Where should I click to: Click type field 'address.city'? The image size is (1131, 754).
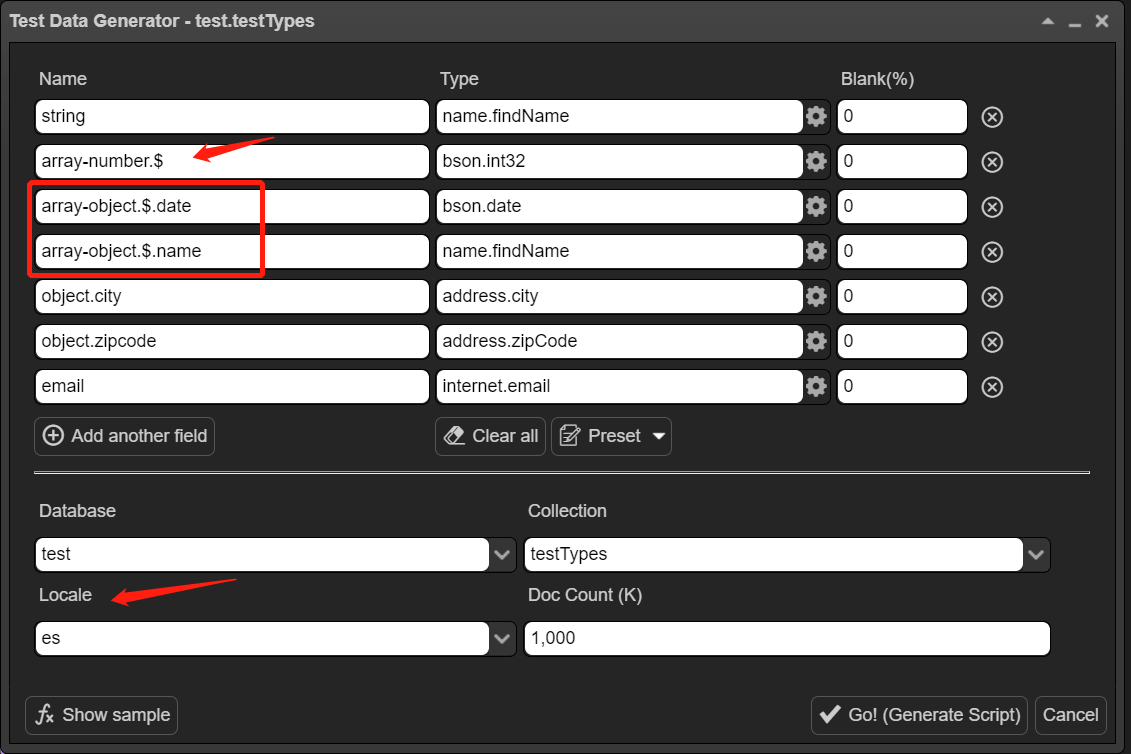tap(620, 296)
